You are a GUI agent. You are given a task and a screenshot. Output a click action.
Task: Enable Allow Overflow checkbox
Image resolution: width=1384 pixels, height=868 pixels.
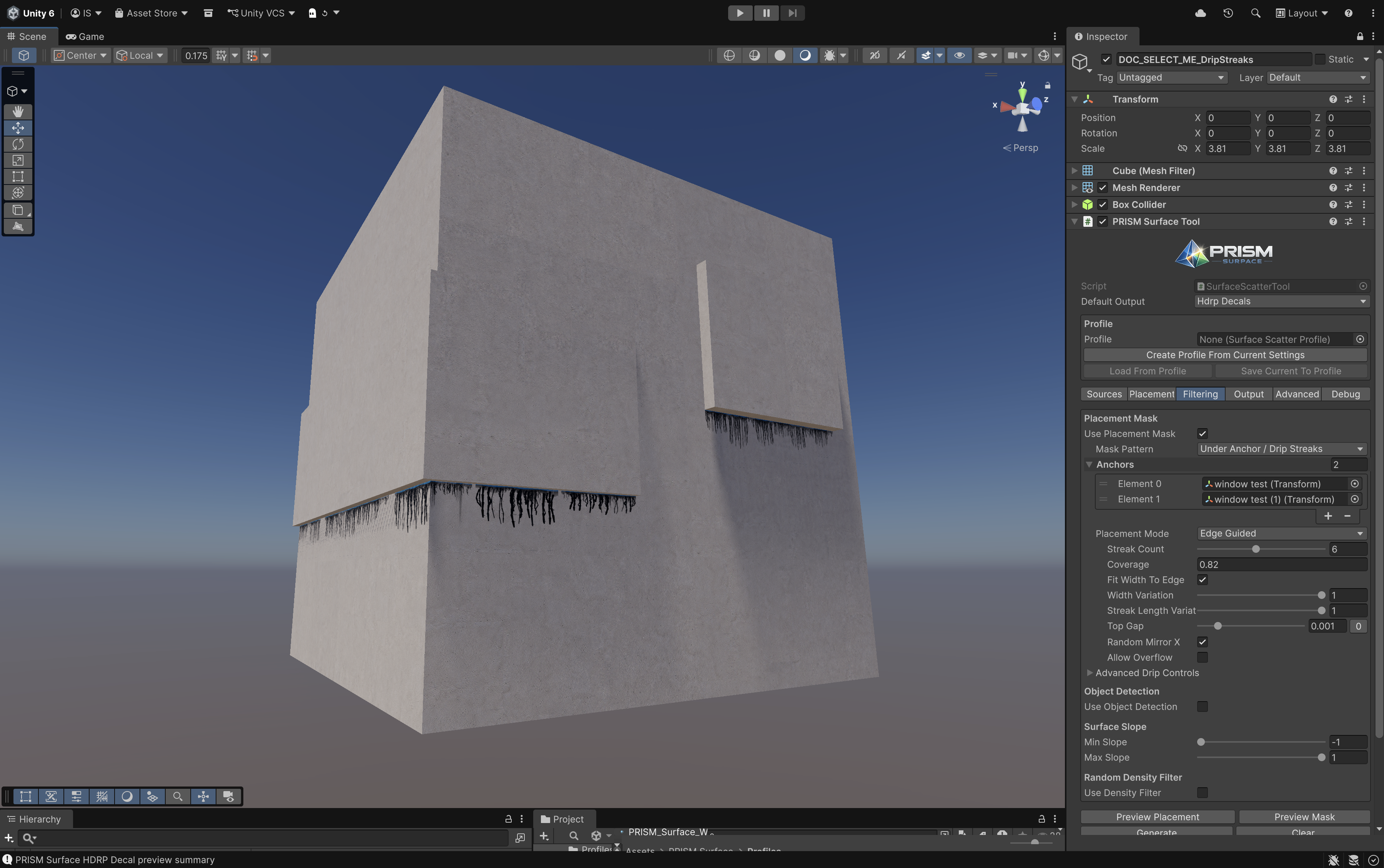click(1202, 657)
